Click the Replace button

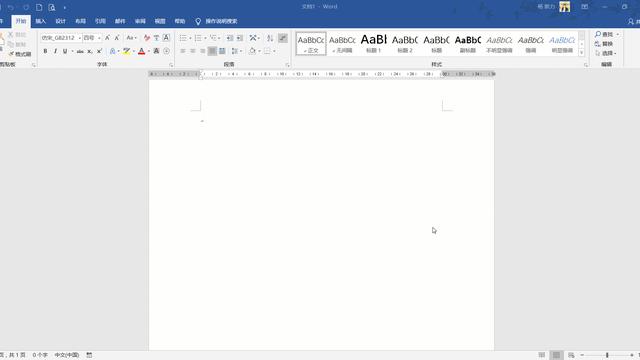point(604,44)
